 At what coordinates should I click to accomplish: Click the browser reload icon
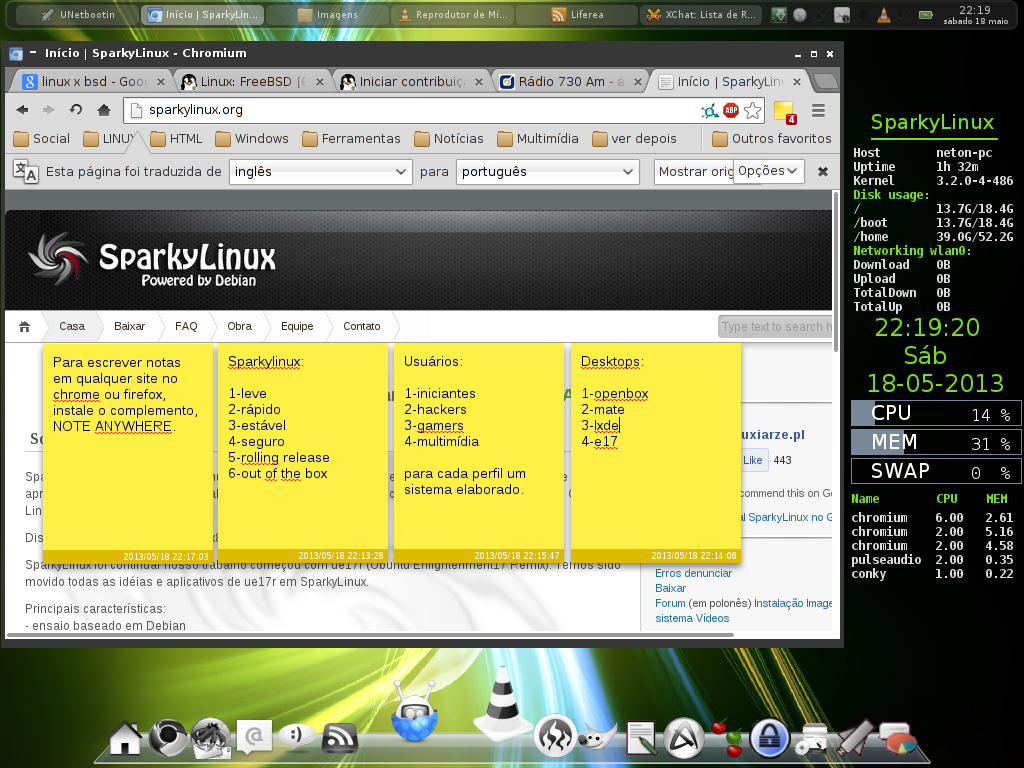tap(76, 110)
